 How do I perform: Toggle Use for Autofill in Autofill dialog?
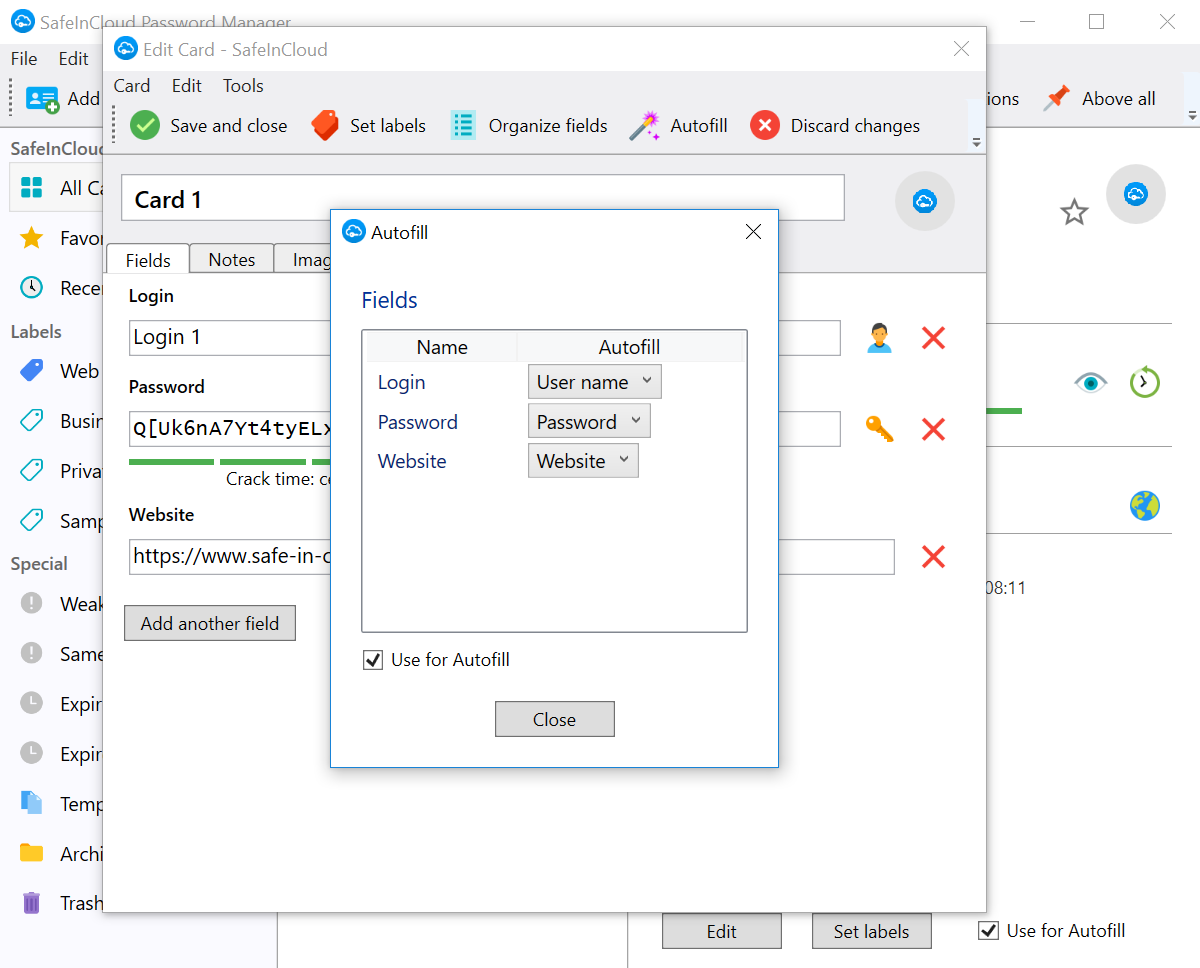tap(373, 660)
